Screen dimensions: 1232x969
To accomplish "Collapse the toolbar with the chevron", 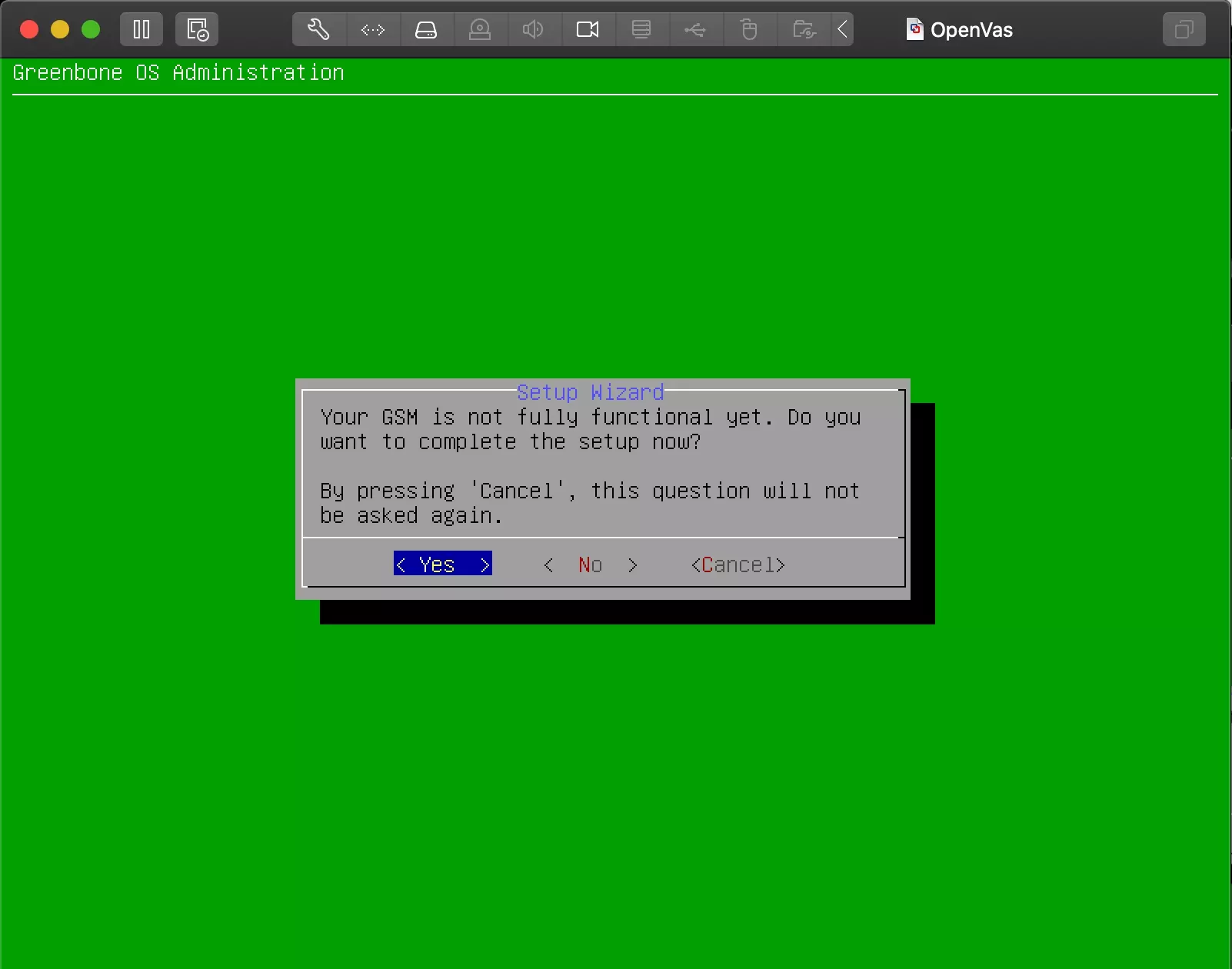I will [843, 30].
